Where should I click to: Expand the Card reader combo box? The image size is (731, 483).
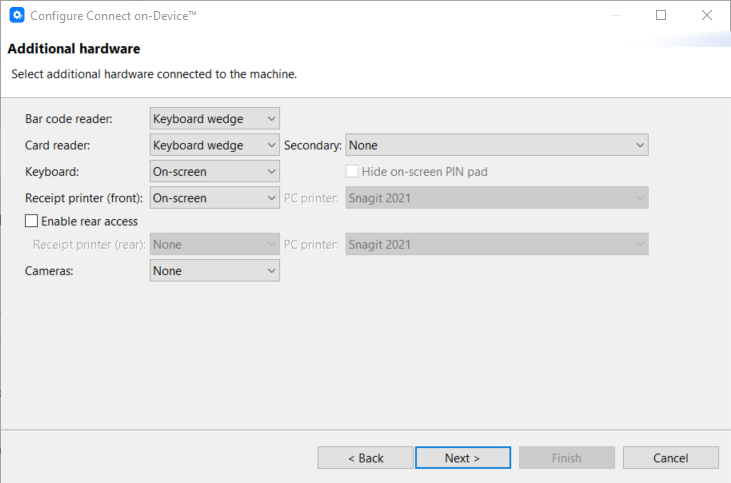point(214,145)
